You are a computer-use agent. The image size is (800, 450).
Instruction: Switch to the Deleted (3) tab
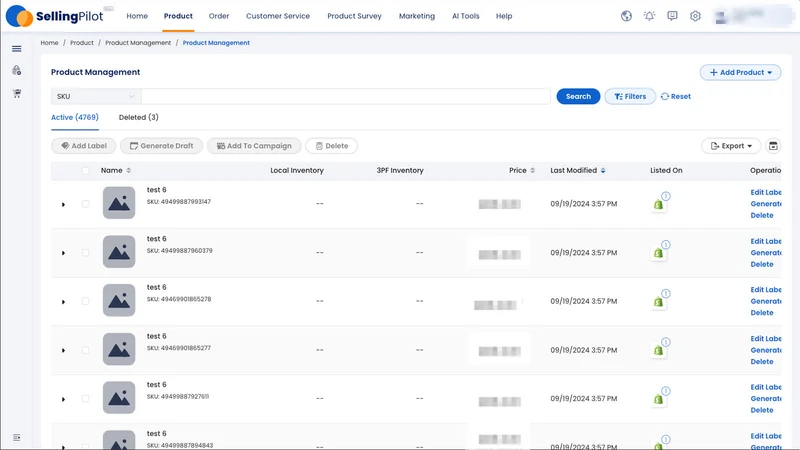138,117
